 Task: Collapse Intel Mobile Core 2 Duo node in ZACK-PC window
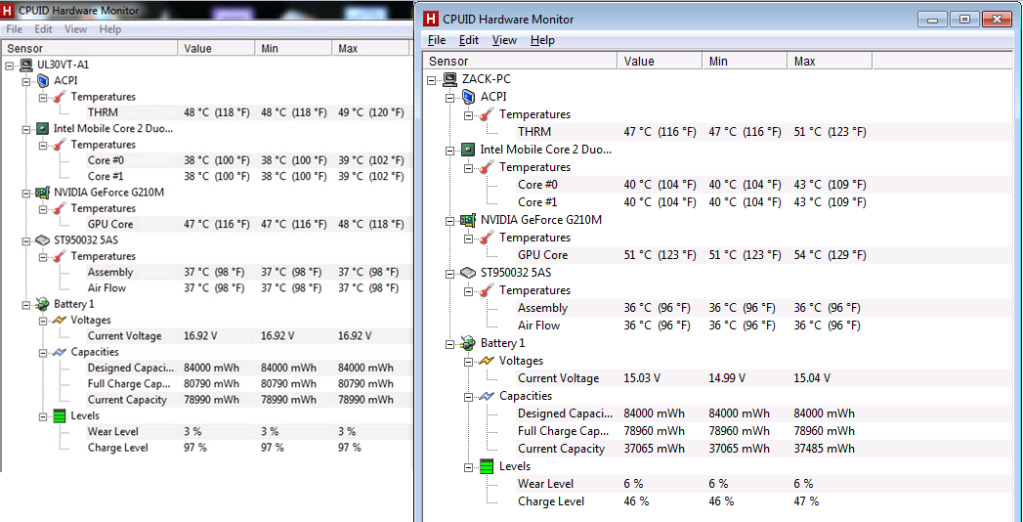(450, 149)
